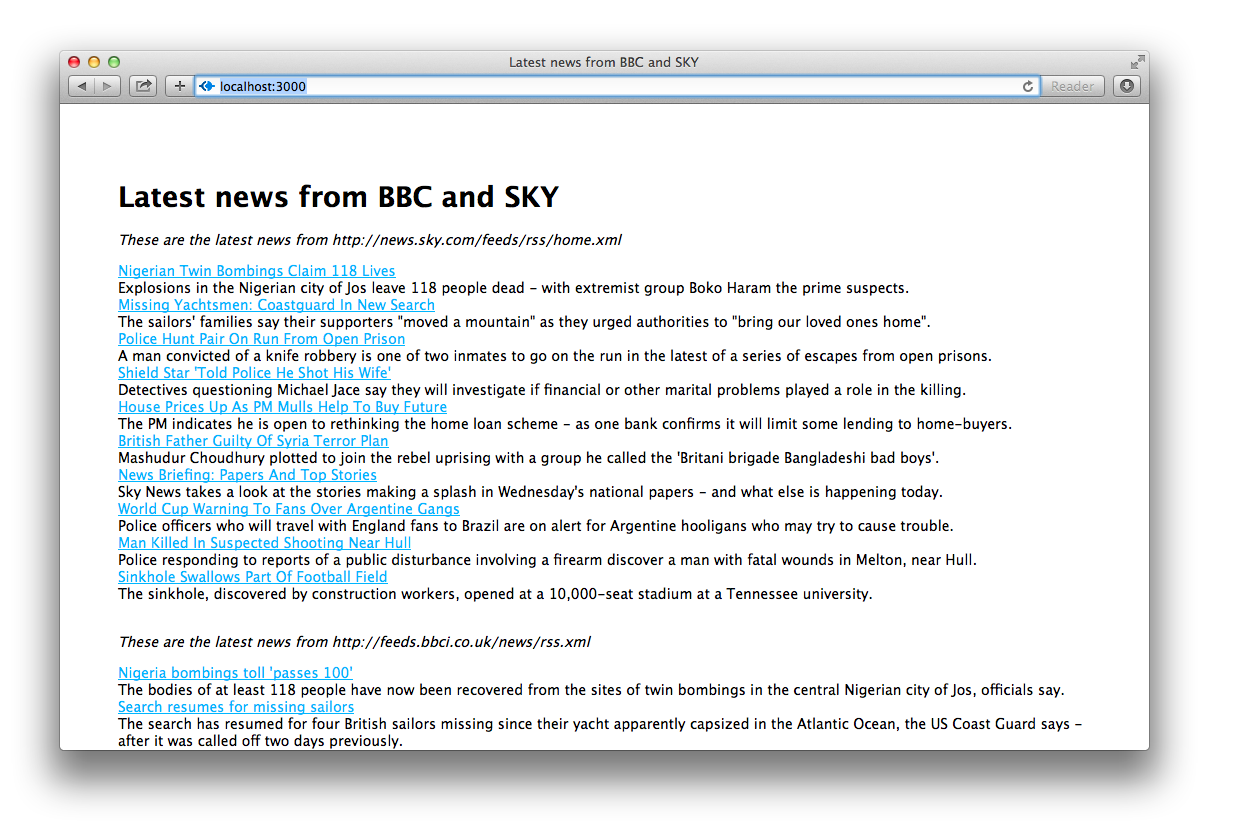Image resolution: width=1240 pixels, height=824 pixels.
Task: Focus the localhost:3000 address field
Action: coord(617,87)
